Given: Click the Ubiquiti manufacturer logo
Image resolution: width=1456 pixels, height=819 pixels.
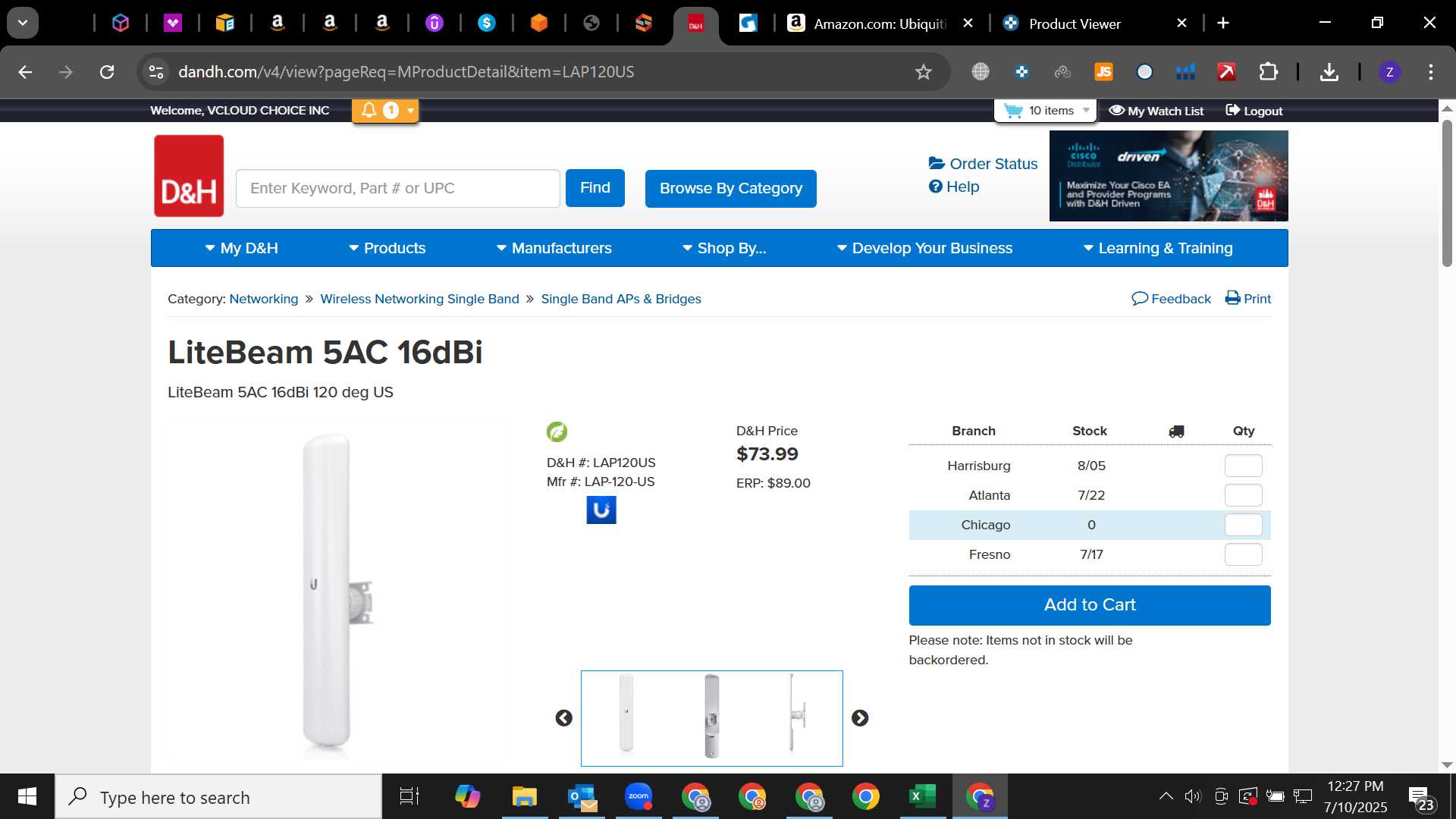Looking at the screenshot, I should point(601,510).
